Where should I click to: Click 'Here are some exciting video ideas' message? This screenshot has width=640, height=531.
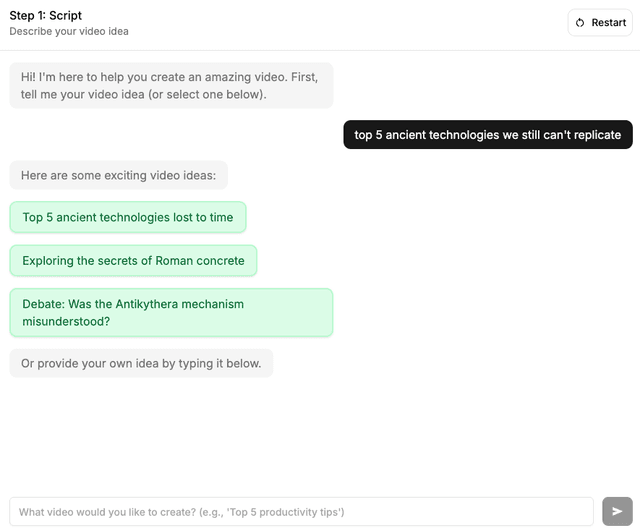(118, 175)
